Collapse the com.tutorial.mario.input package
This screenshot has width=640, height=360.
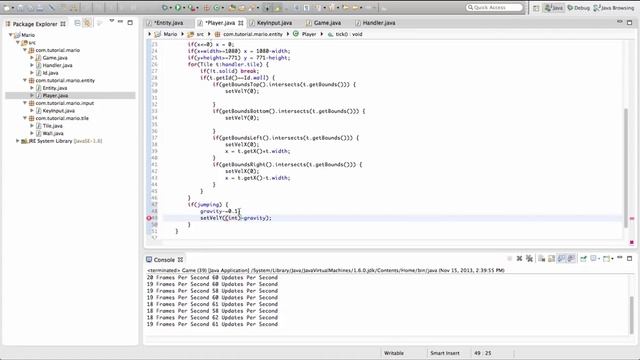(25, 103)
